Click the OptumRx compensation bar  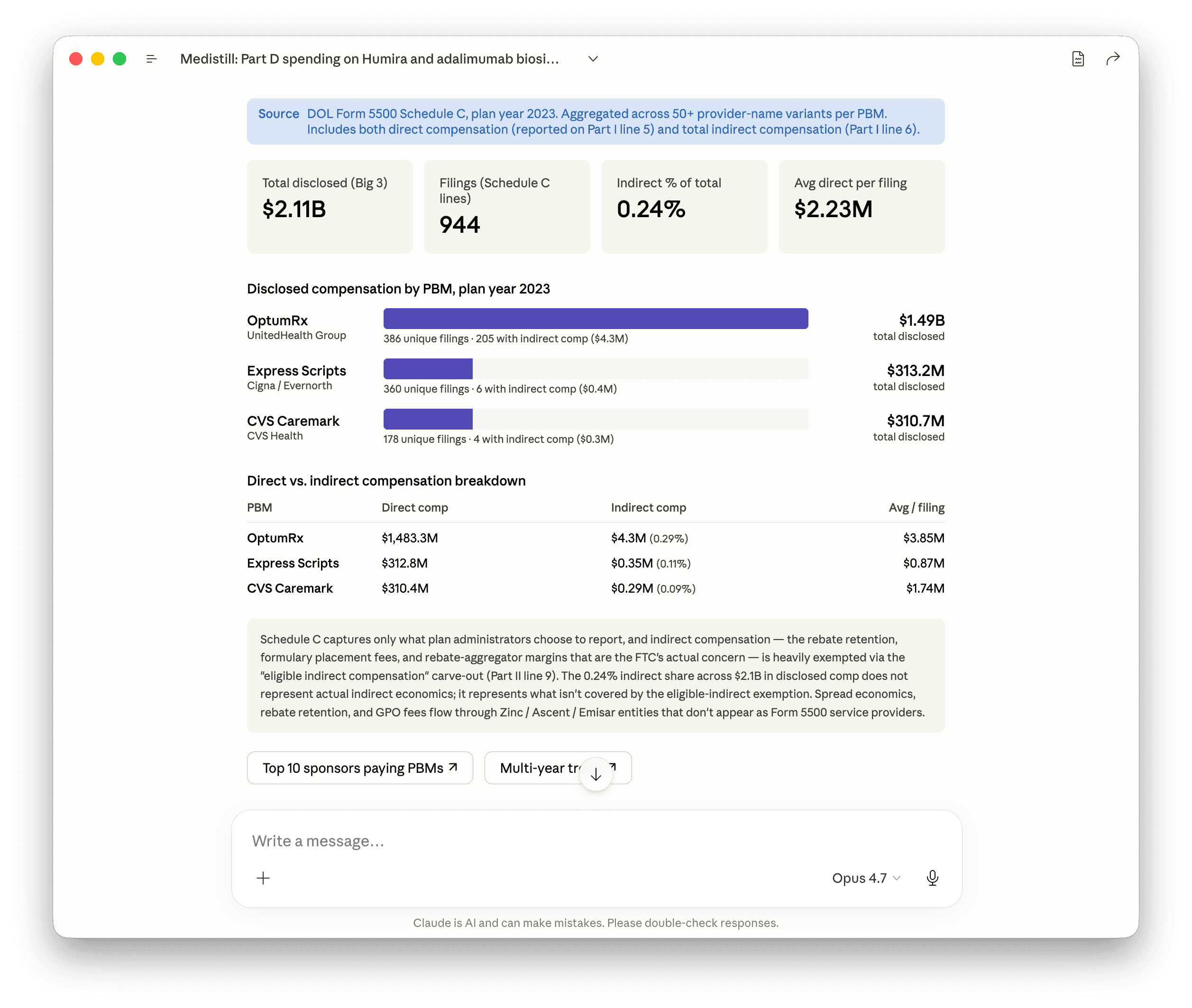pyautogui.click(x=596, y=318)
